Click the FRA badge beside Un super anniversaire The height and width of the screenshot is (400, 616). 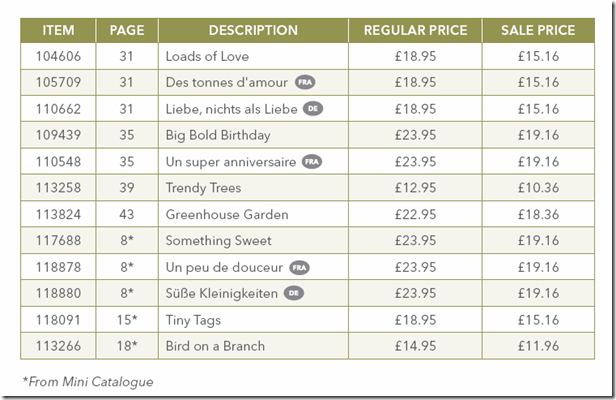pos(311,161)
